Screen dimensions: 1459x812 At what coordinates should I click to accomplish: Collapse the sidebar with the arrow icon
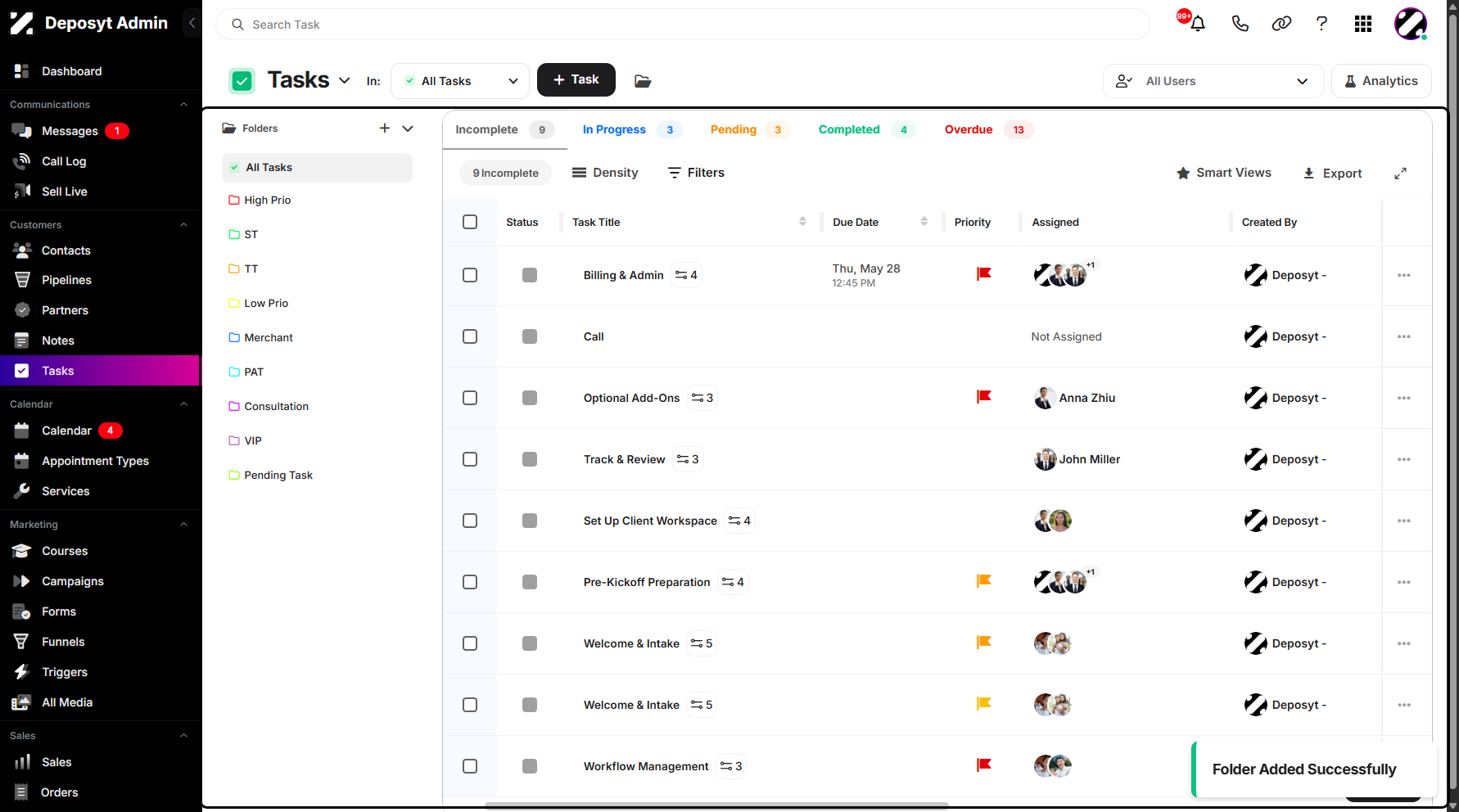tap(192, 23)
